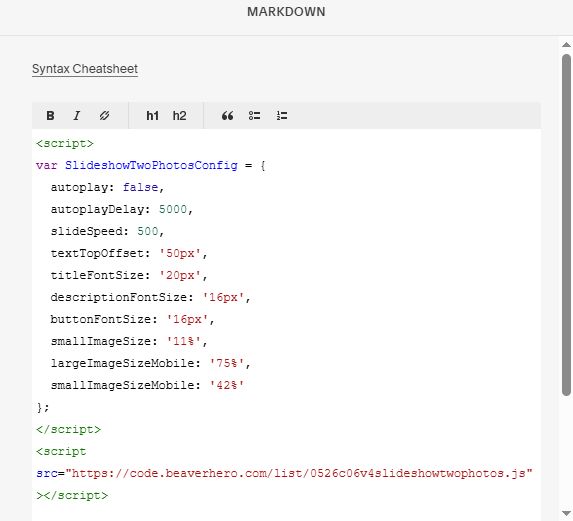Apply italic formatting with the I icon

(x=76, y=116)
